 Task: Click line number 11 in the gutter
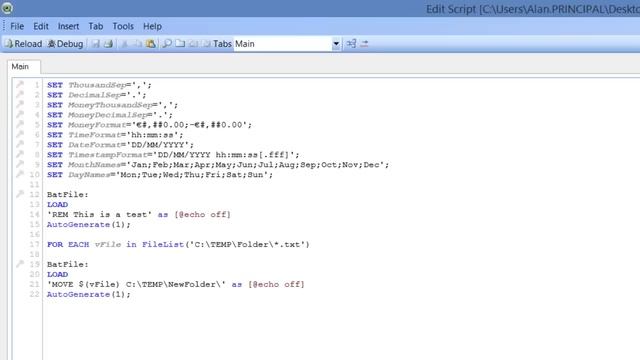coord(35,184)
